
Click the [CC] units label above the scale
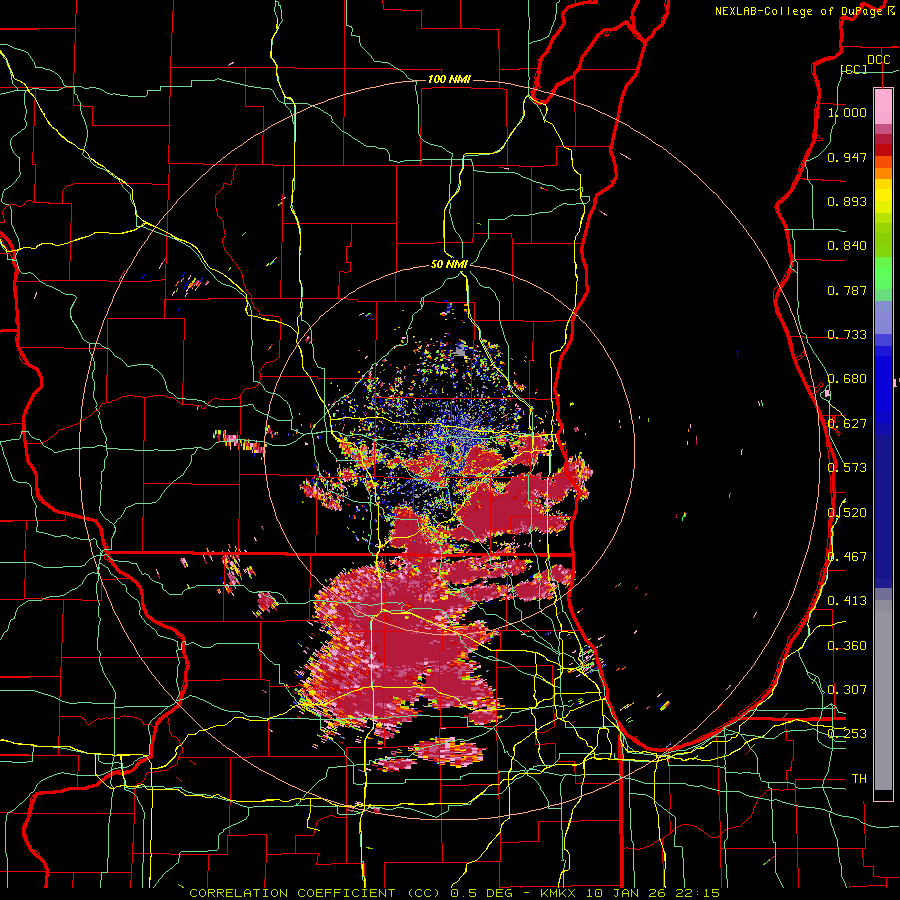[x=854, y=69]
